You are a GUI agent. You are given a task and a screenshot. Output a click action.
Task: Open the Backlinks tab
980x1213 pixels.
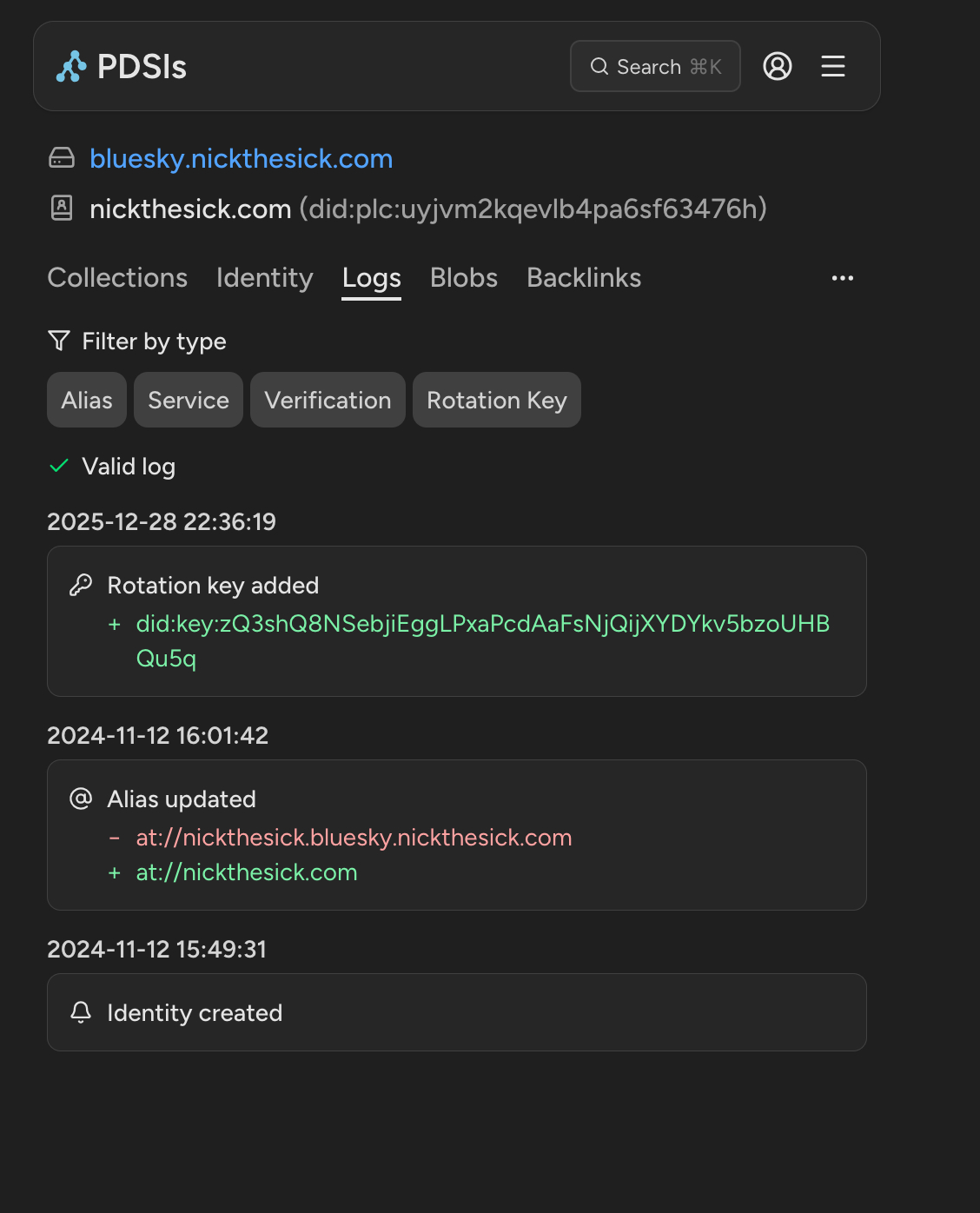pyautogui.click(x=584, y=278)
